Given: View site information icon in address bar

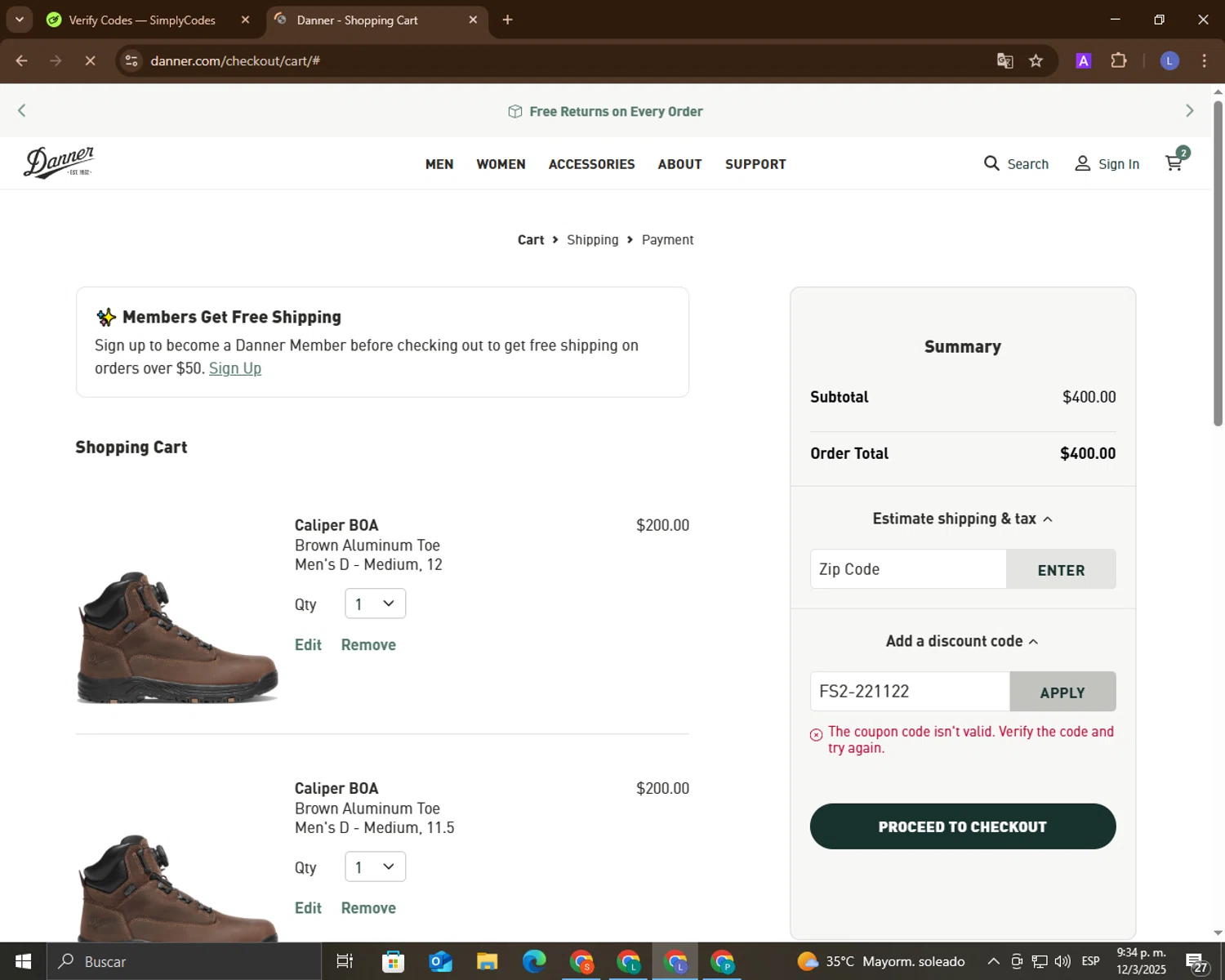Looking at the screenshot, I should point(131,60).
